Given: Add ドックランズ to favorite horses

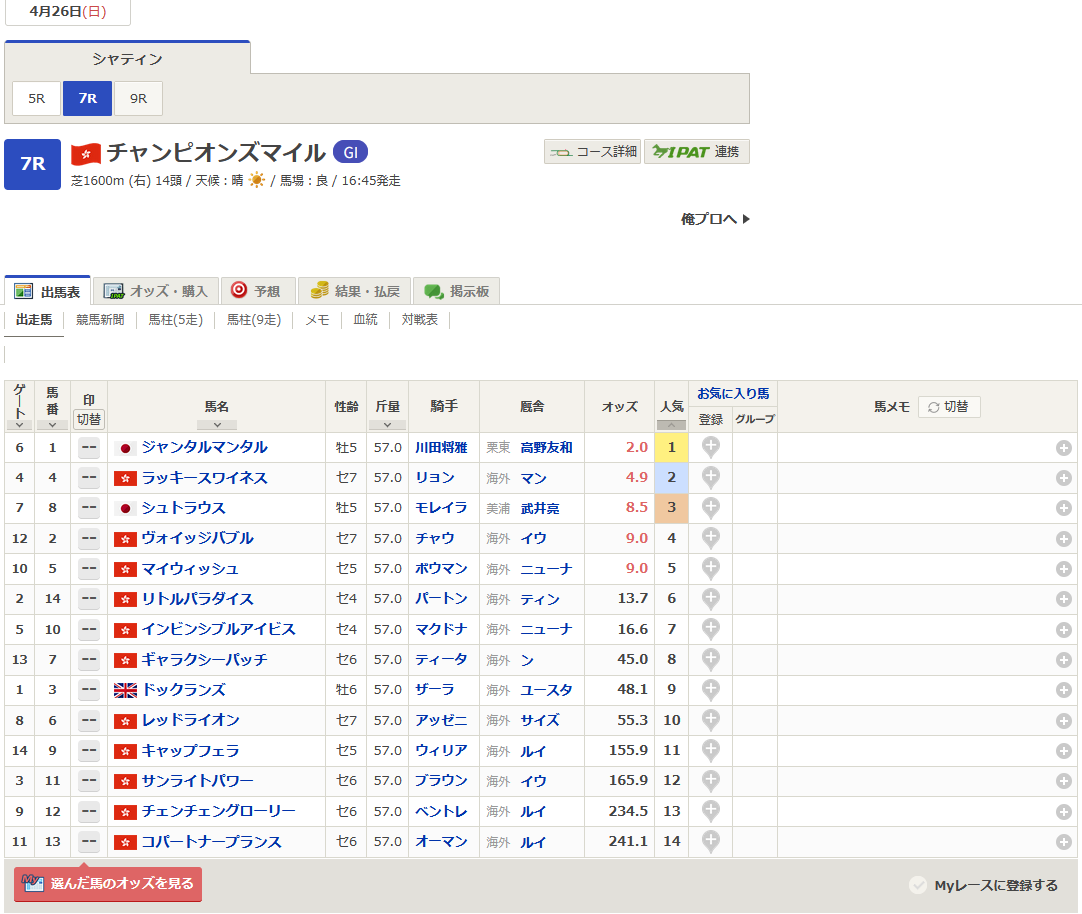Looking at the screenshot, I should [x=711, y=691].
